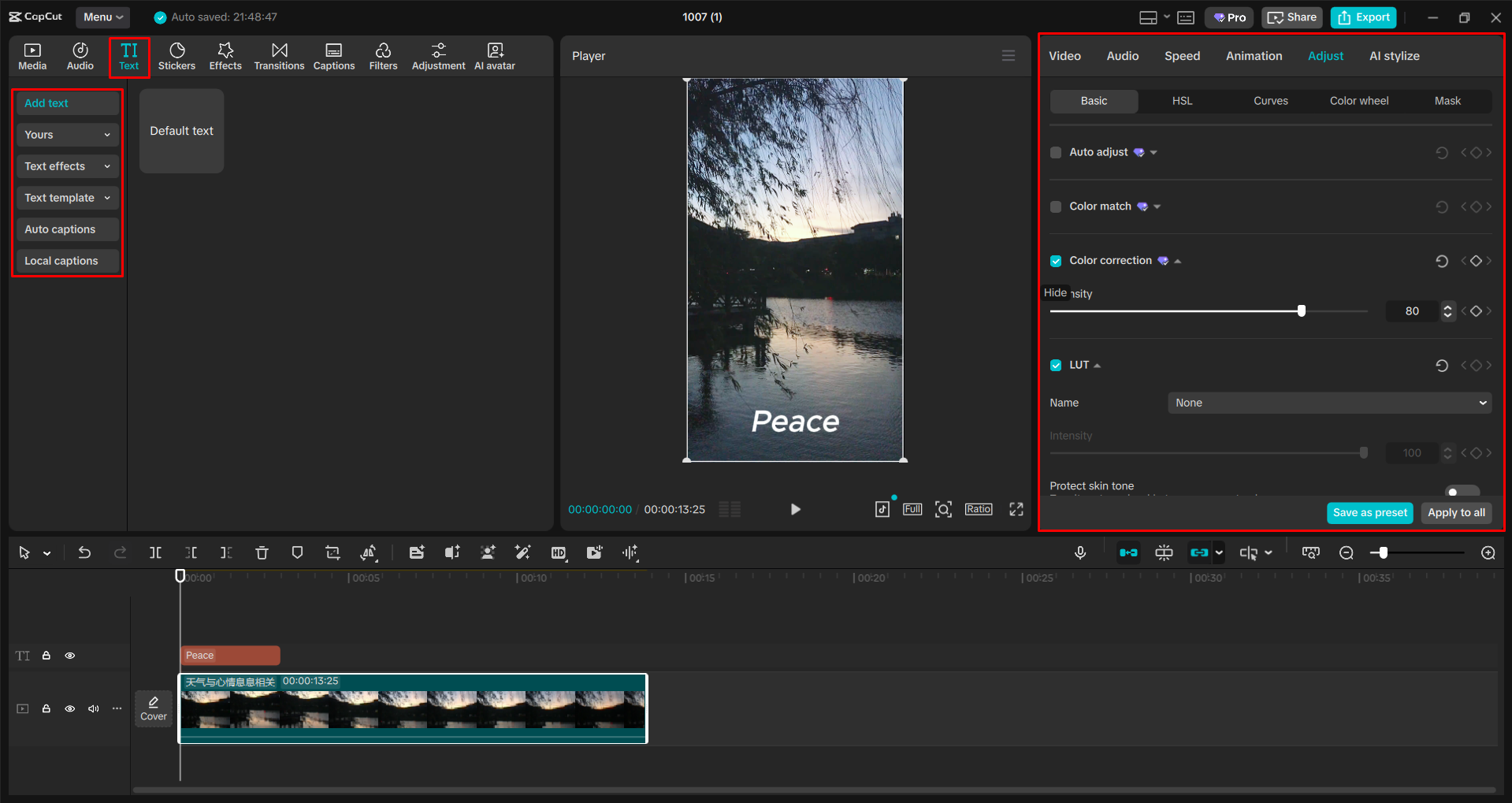Click the Undo icon in the timeline toolbar
This screenshot has width=1512, height=803.
[x=84, y=552]
